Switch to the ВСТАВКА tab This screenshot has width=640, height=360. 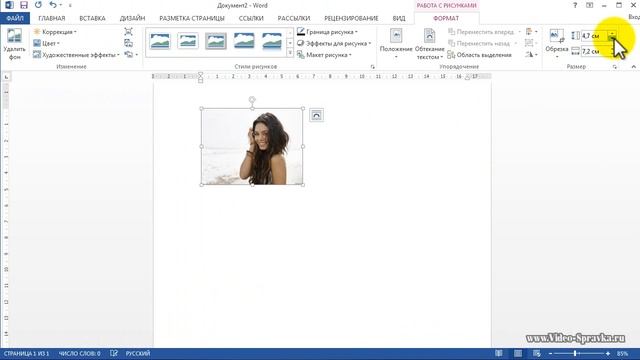coord(92,18)
